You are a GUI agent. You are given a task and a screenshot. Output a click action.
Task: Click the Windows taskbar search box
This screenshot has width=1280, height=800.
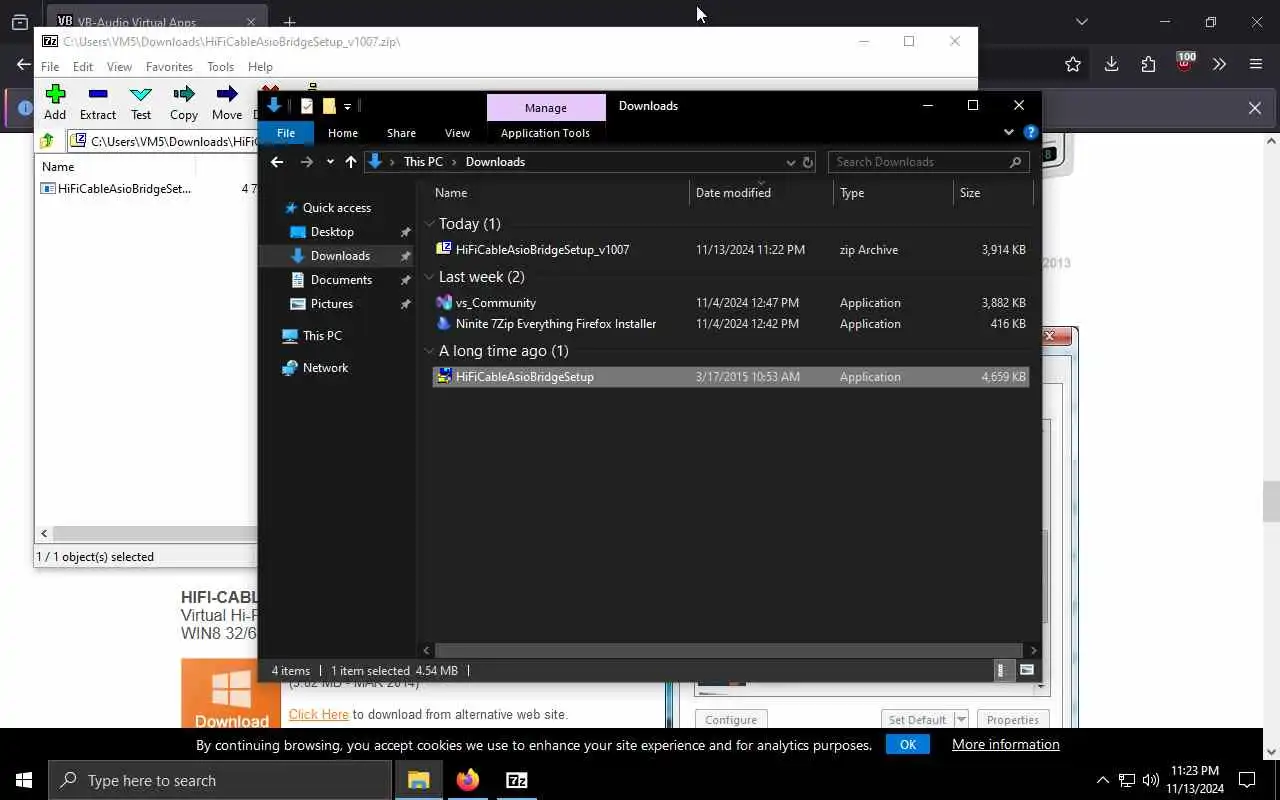pos(220,780)
